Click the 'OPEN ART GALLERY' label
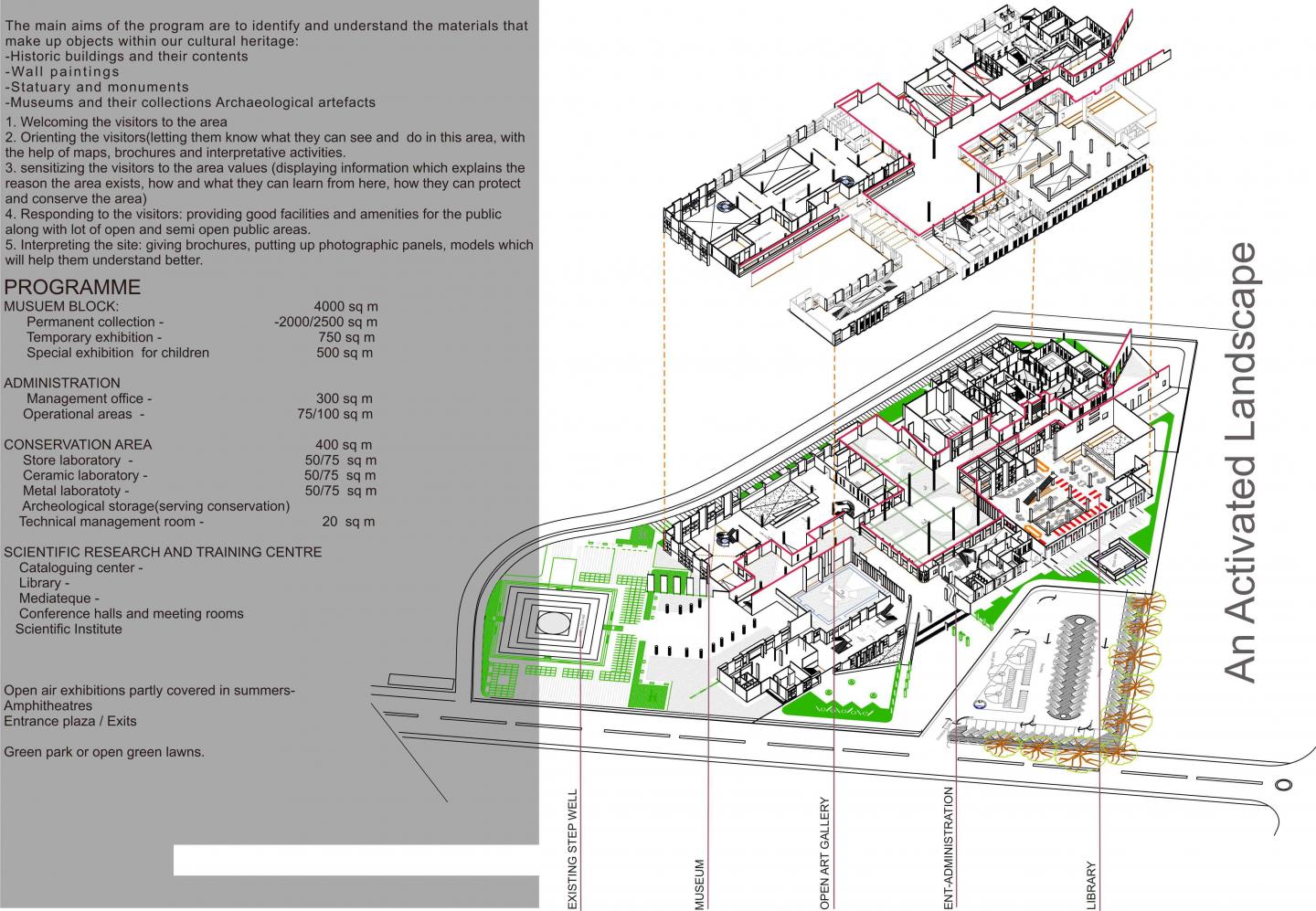This screenshot has height=911, width=1316. point(824,853)
